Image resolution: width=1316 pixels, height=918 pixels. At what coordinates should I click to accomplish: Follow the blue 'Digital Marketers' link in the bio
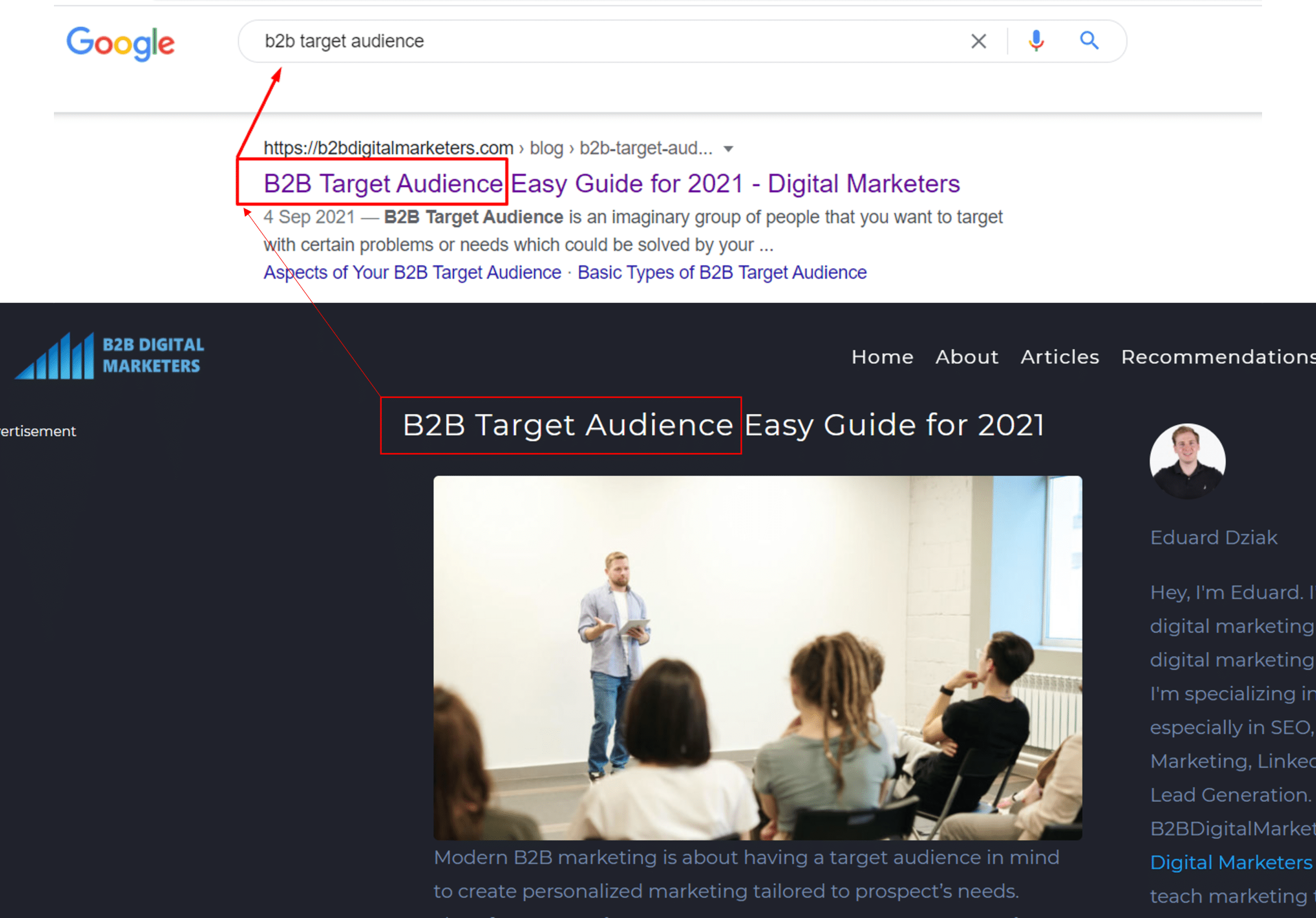pyautogui.click(x=1231, y=862)
